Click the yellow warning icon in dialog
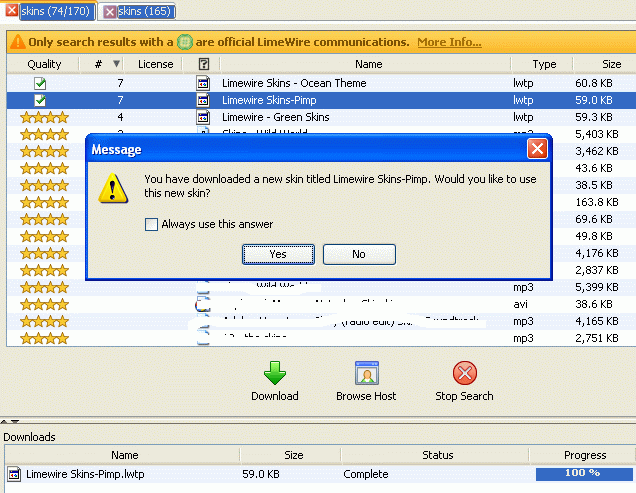Image resolution: width=636 pixels, height=493 pixels. 113,188
